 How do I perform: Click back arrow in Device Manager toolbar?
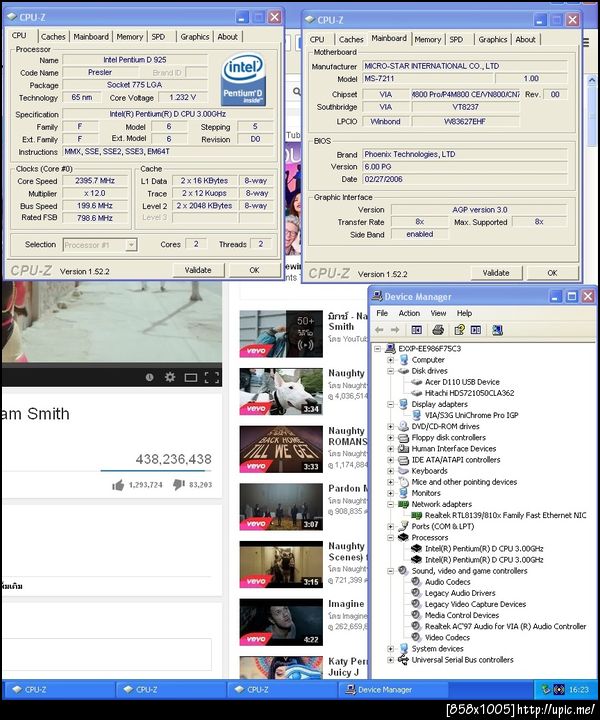379,330
